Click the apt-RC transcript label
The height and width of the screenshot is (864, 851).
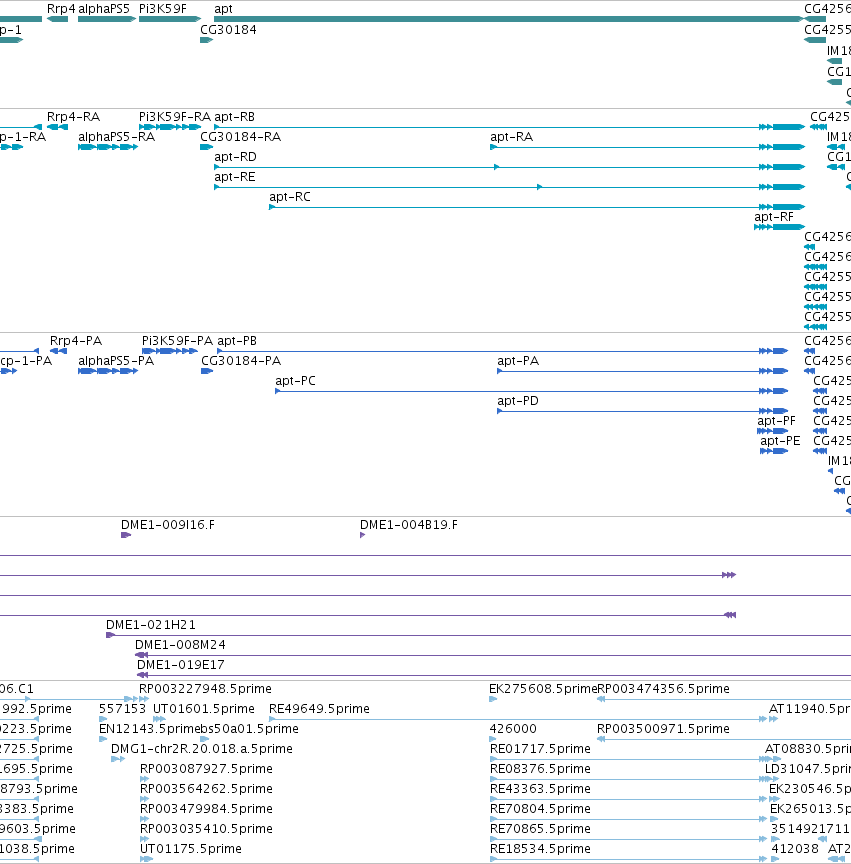(x=290, y=197)
